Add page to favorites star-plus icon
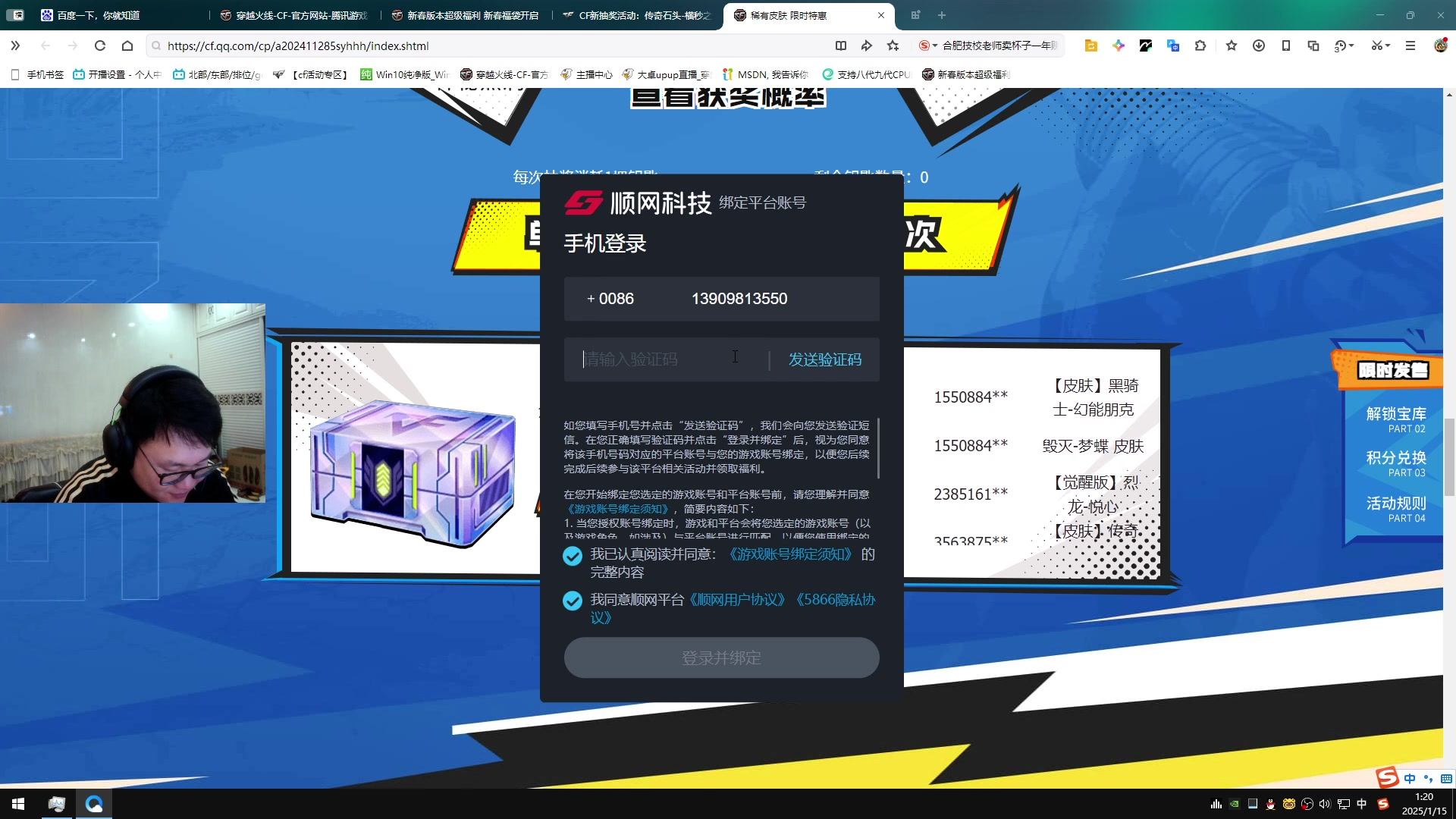 tap(893, 45)
